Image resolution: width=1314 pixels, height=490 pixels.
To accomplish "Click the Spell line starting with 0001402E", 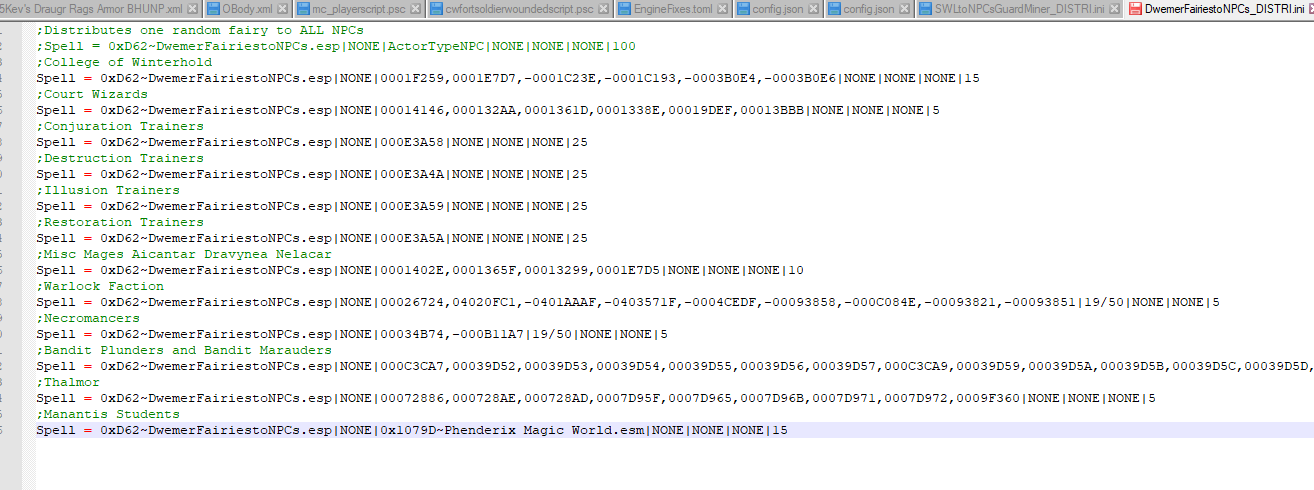I will (x=420, y=270).
